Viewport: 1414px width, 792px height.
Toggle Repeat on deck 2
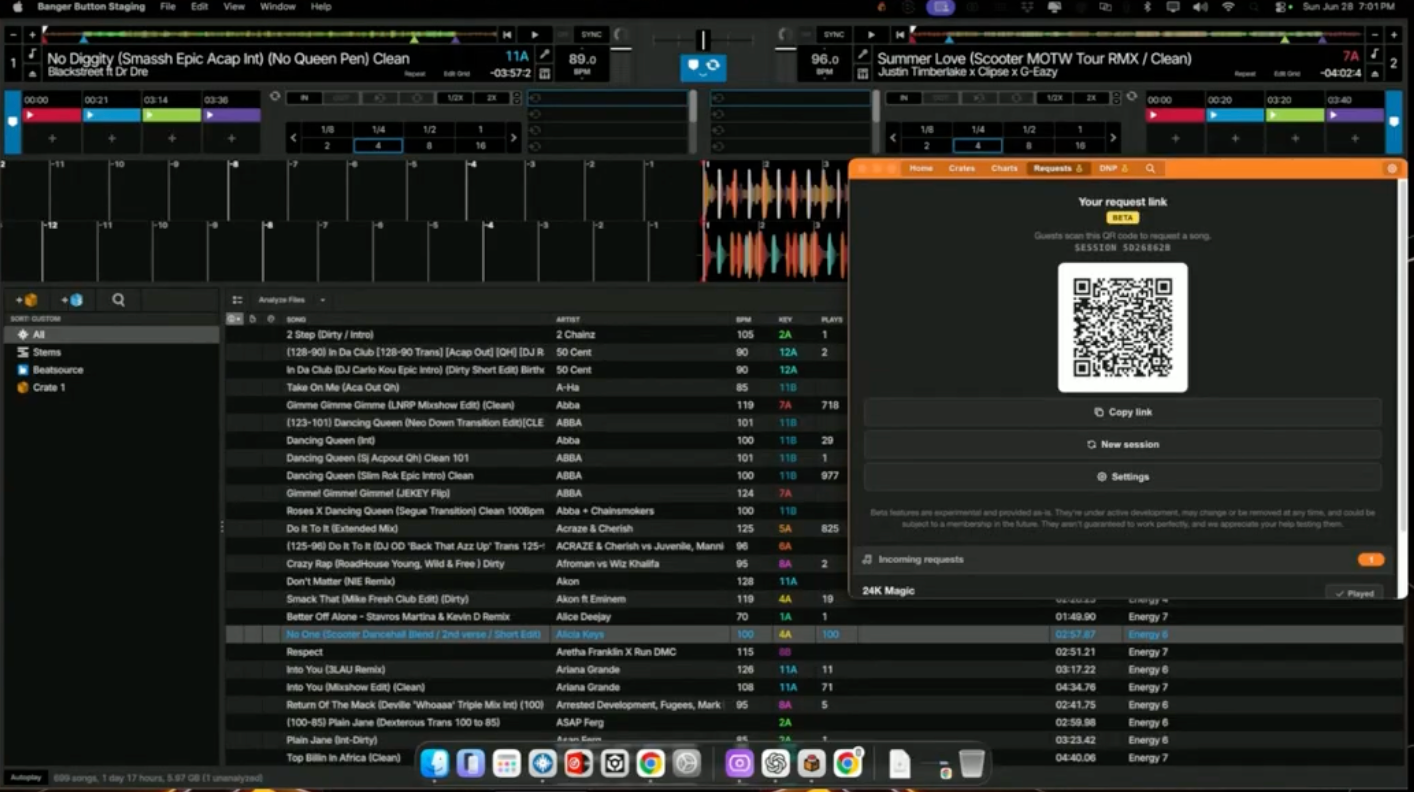point(1245,74)
